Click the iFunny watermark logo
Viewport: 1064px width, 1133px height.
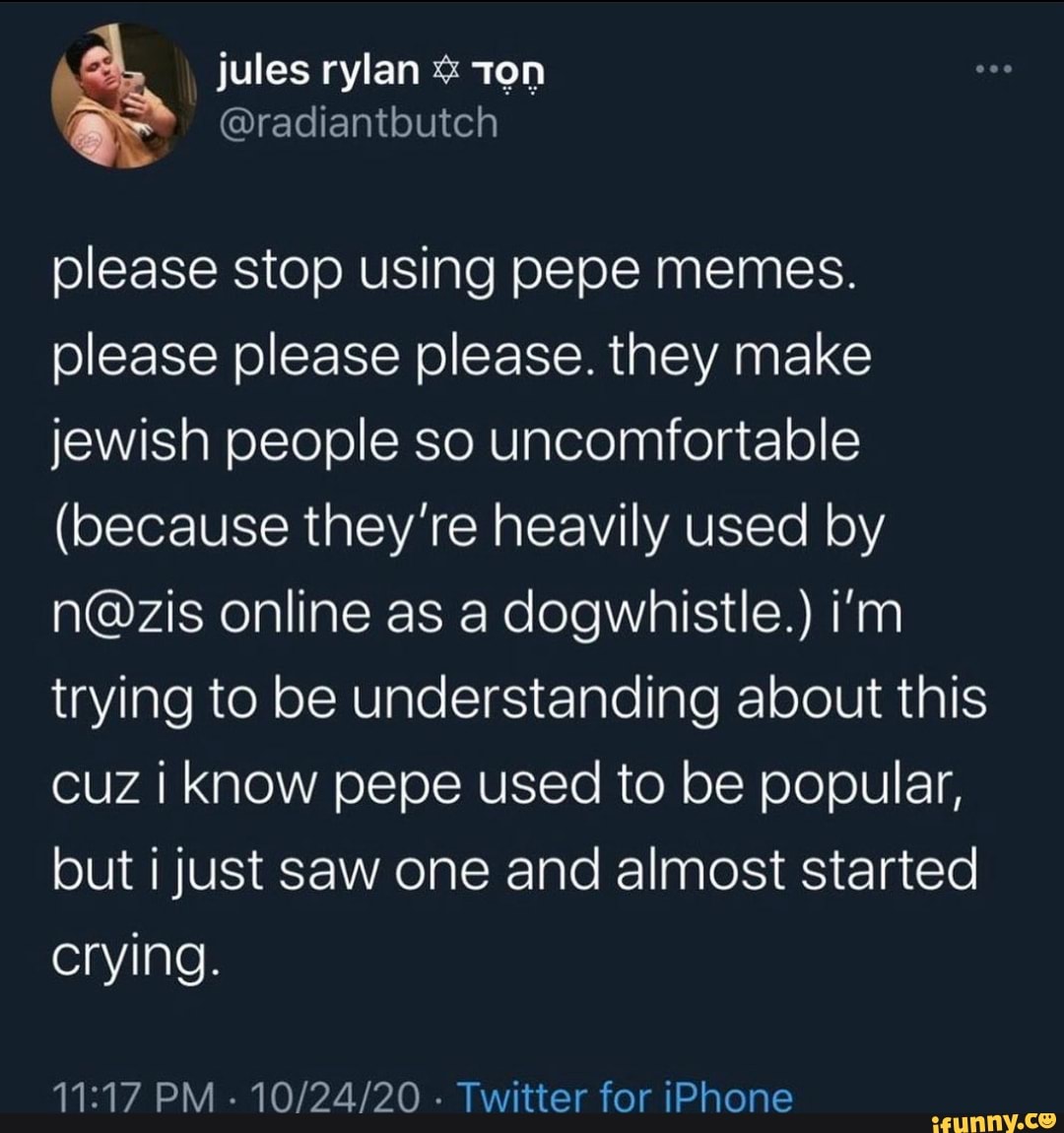pos(995,1119)
